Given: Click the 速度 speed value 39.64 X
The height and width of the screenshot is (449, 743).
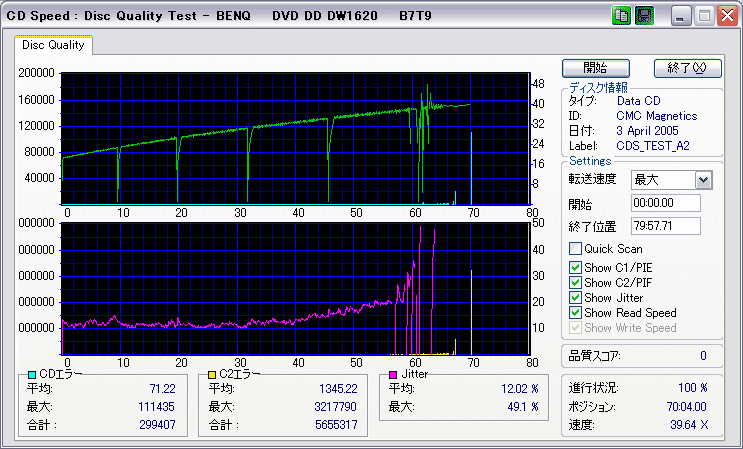Looking at the screenshot, I should pos(689,425).
